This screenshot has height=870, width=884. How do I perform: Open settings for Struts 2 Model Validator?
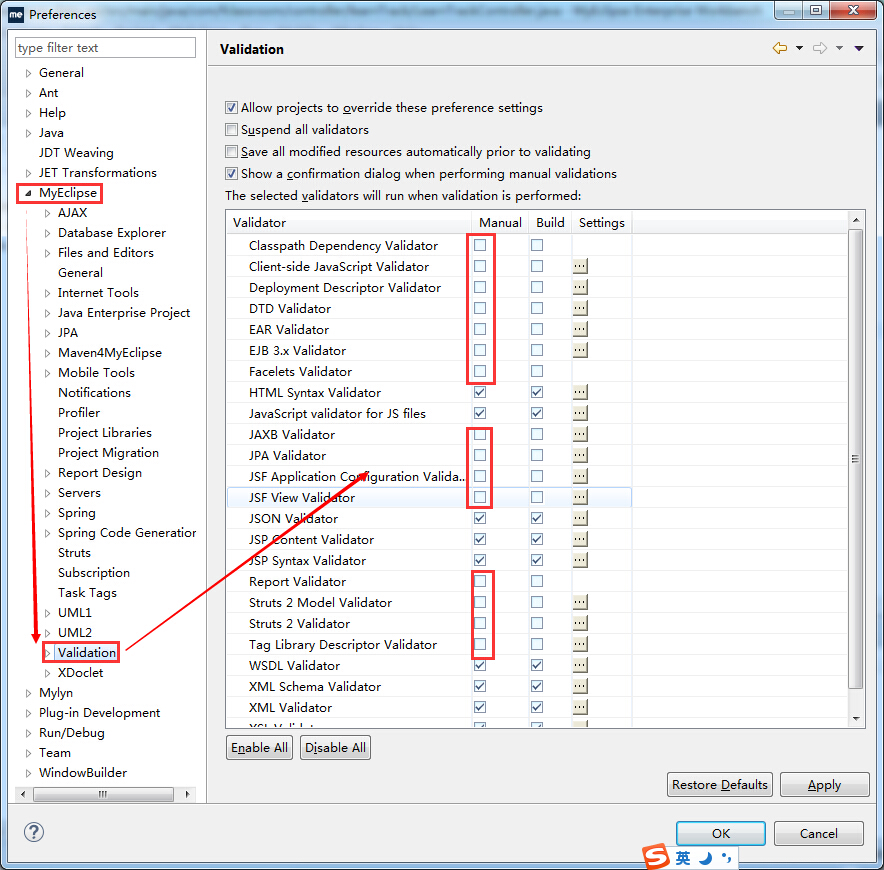(580, 602)
